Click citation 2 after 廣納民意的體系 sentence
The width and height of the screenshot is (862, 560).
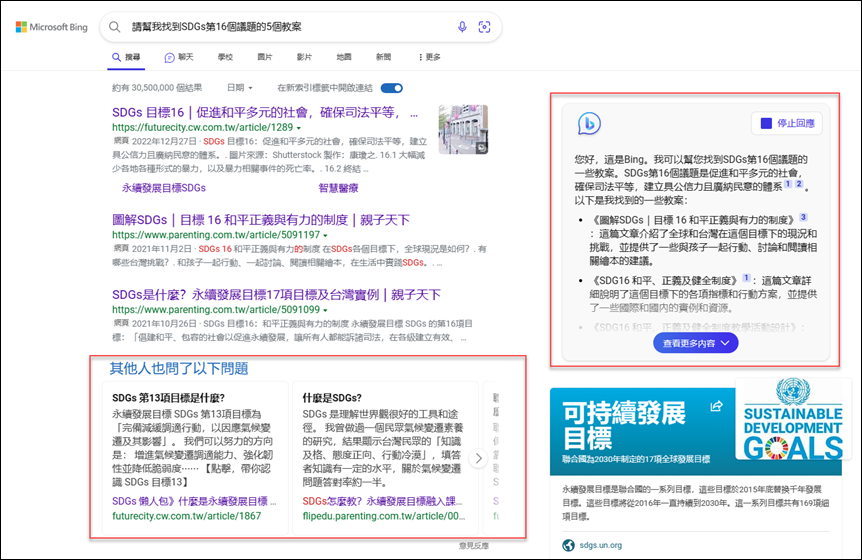coord(799,184)
